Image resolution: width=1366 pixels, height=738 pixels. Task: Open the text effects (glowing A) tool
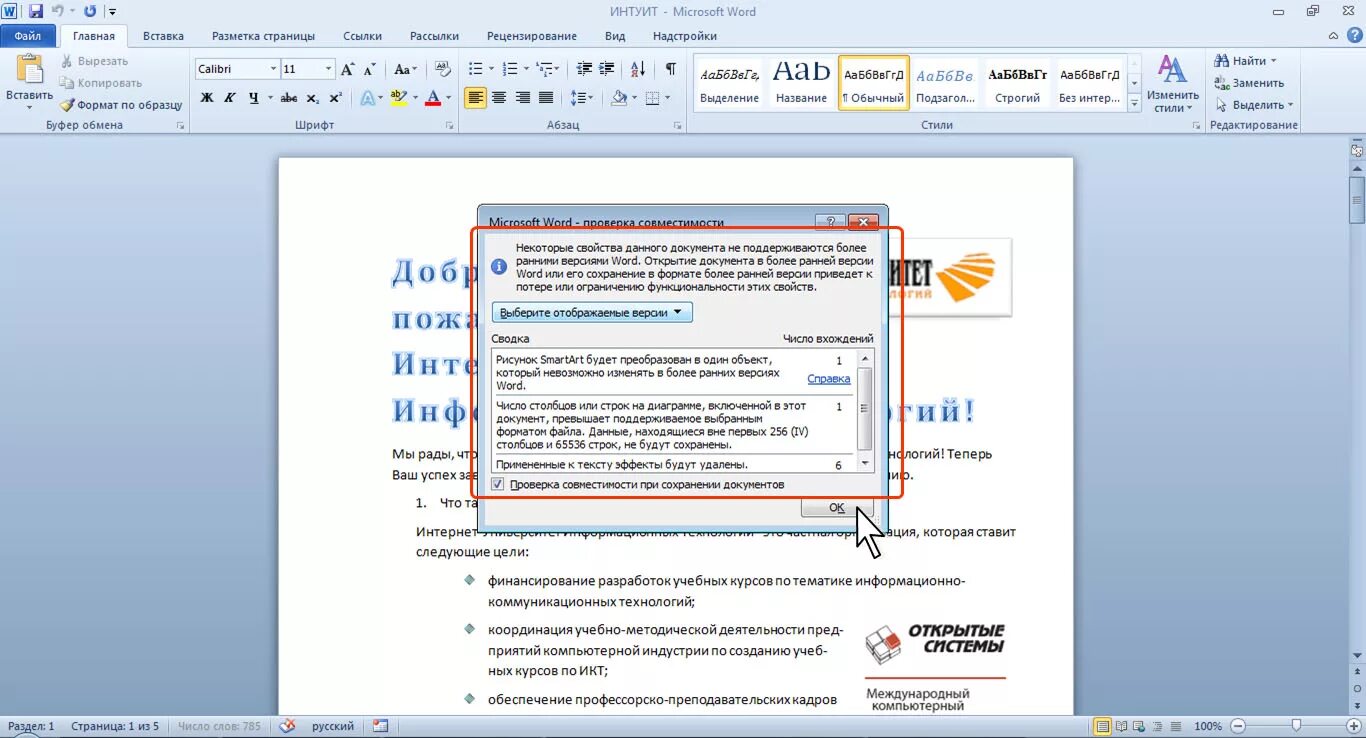(367, 98)
